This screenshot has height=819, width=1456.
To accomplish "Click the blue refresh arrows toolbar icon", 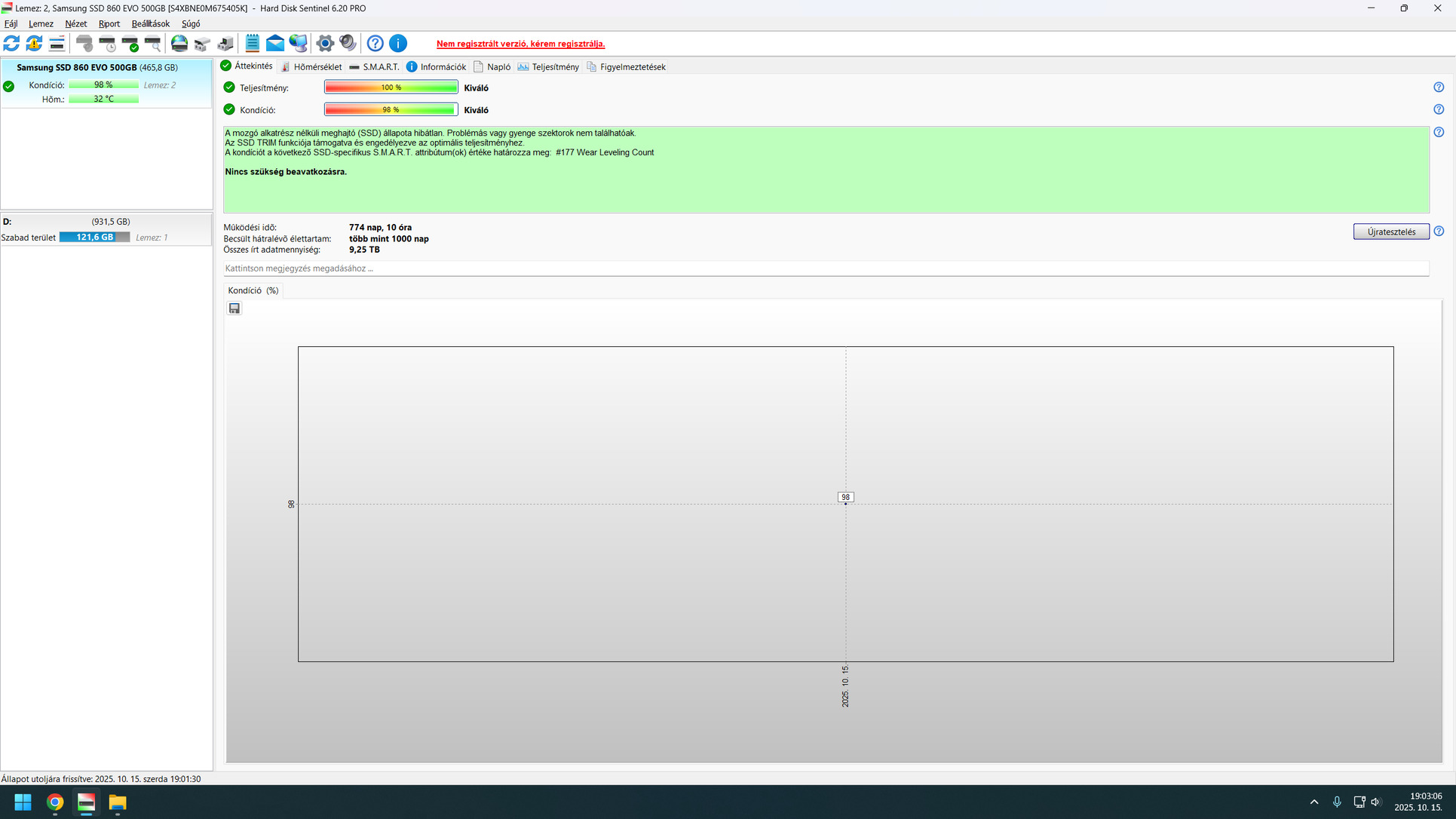I will pos(11,44).
